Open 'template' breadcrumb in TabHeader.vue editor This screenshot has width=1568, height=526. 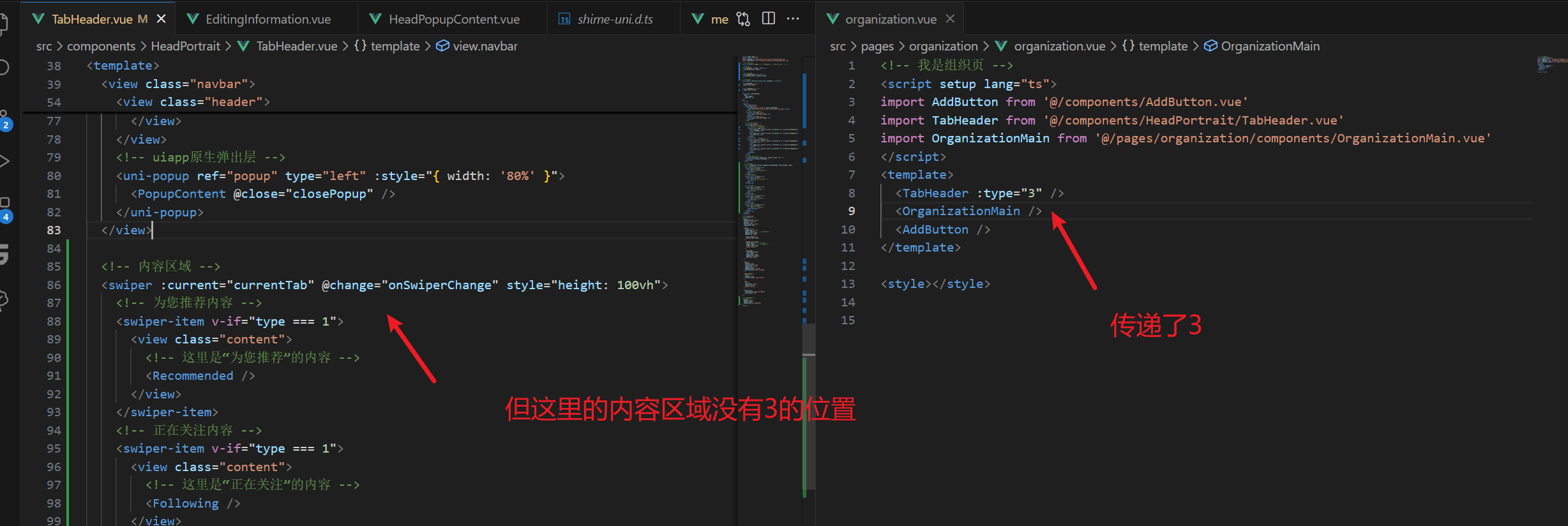[x=395, y=46]
